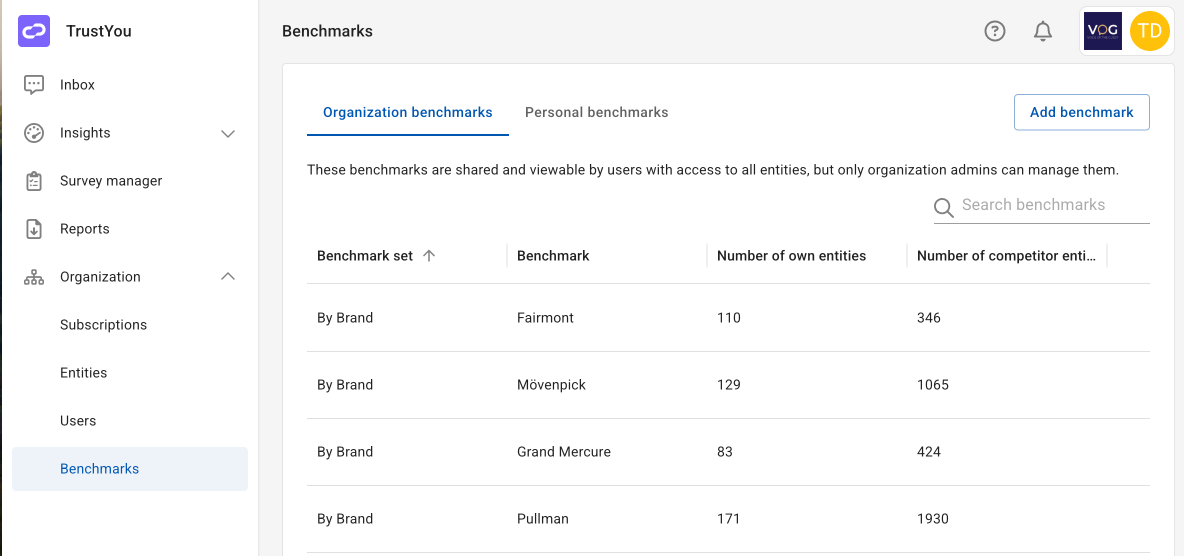Open Survey manager in the sidebar
Screen dimensions: 1184x556
(130, 181)
